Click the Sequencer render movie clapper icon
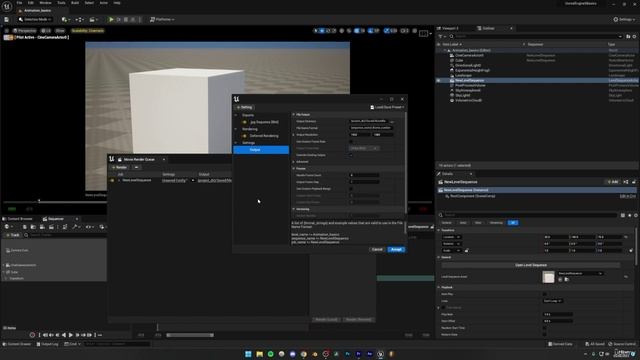Image resolution: width=640 pixels, height=360 pixels. [51, 227]
